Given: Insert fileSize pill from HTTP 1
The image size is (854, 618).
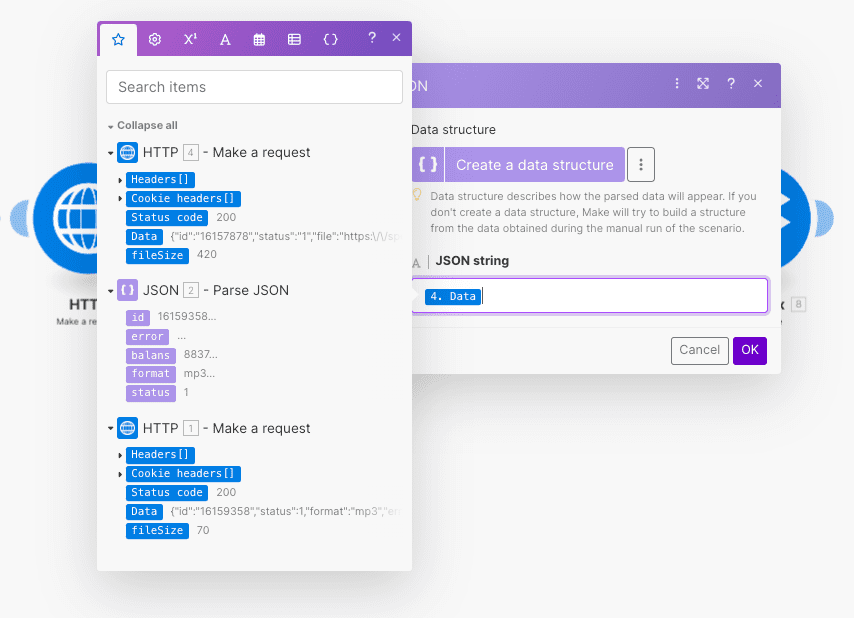Looking at the screenshot, I should click(x=157, y=531).
